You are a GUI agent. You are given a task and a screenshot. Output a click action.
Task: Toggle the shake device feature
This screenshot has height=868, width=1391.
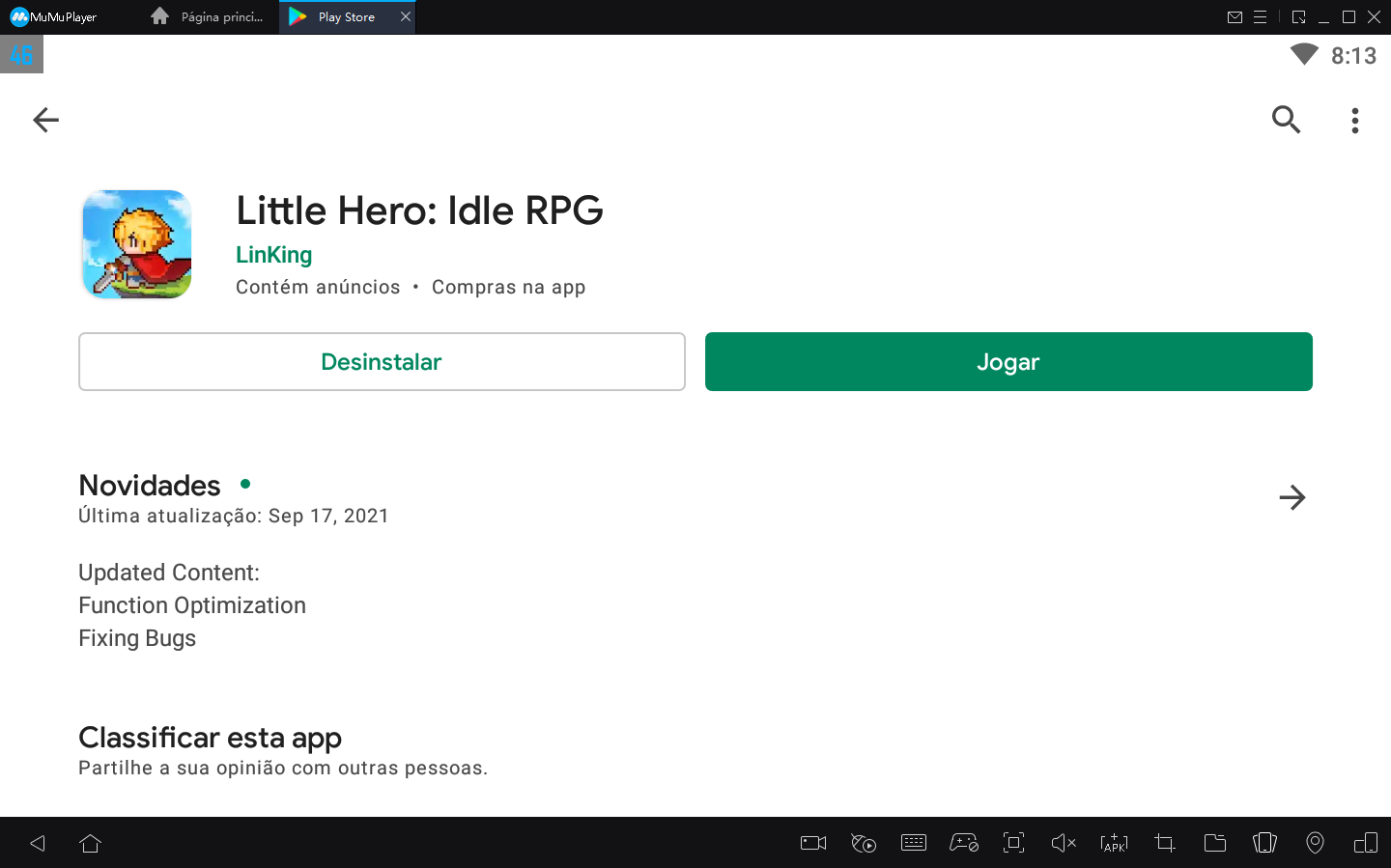click(x=1264, y=842)
